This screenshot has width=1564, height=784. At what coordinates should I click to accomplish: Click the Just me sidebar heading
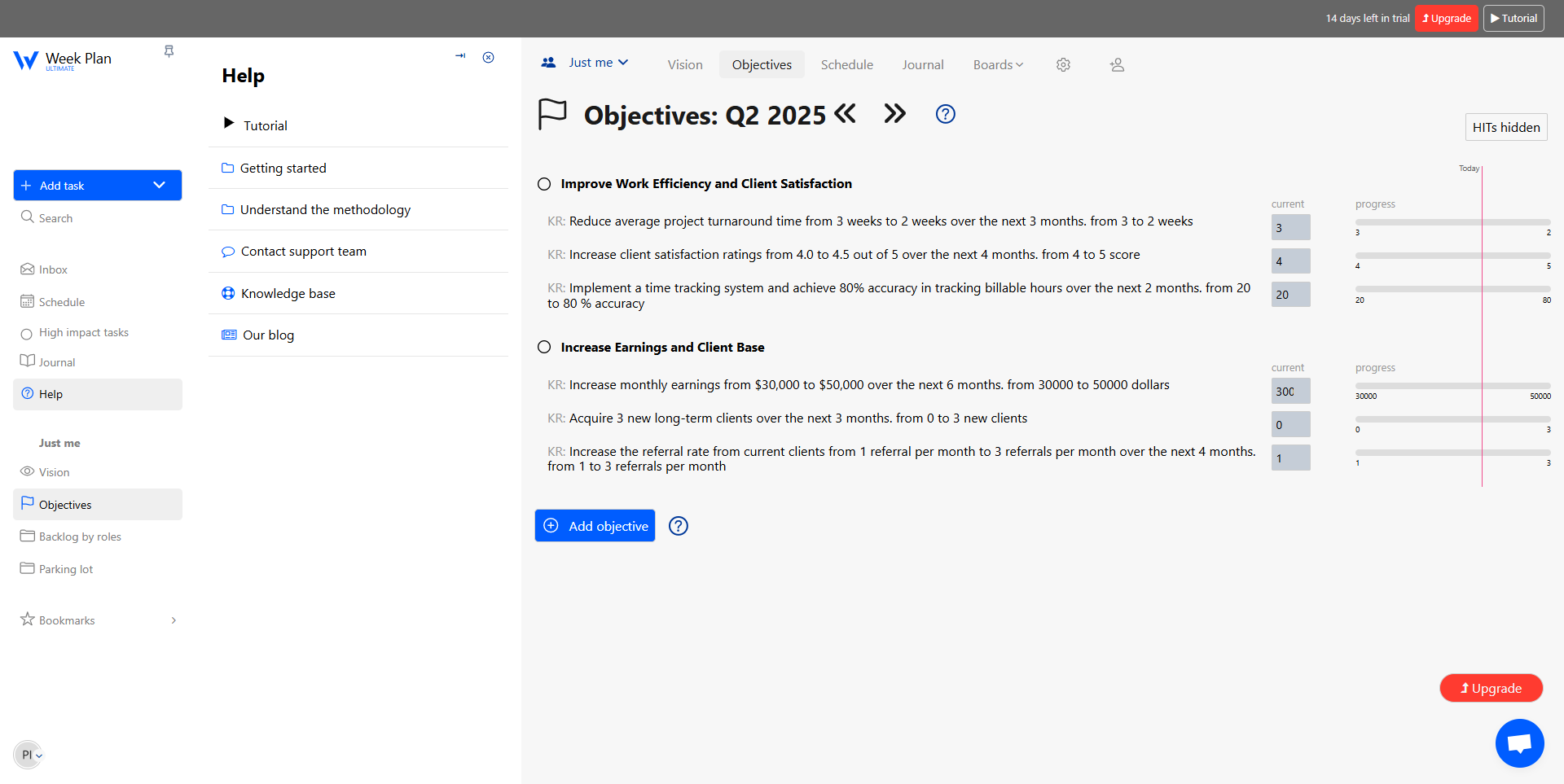pyautogui.click(x=59, y=443)
